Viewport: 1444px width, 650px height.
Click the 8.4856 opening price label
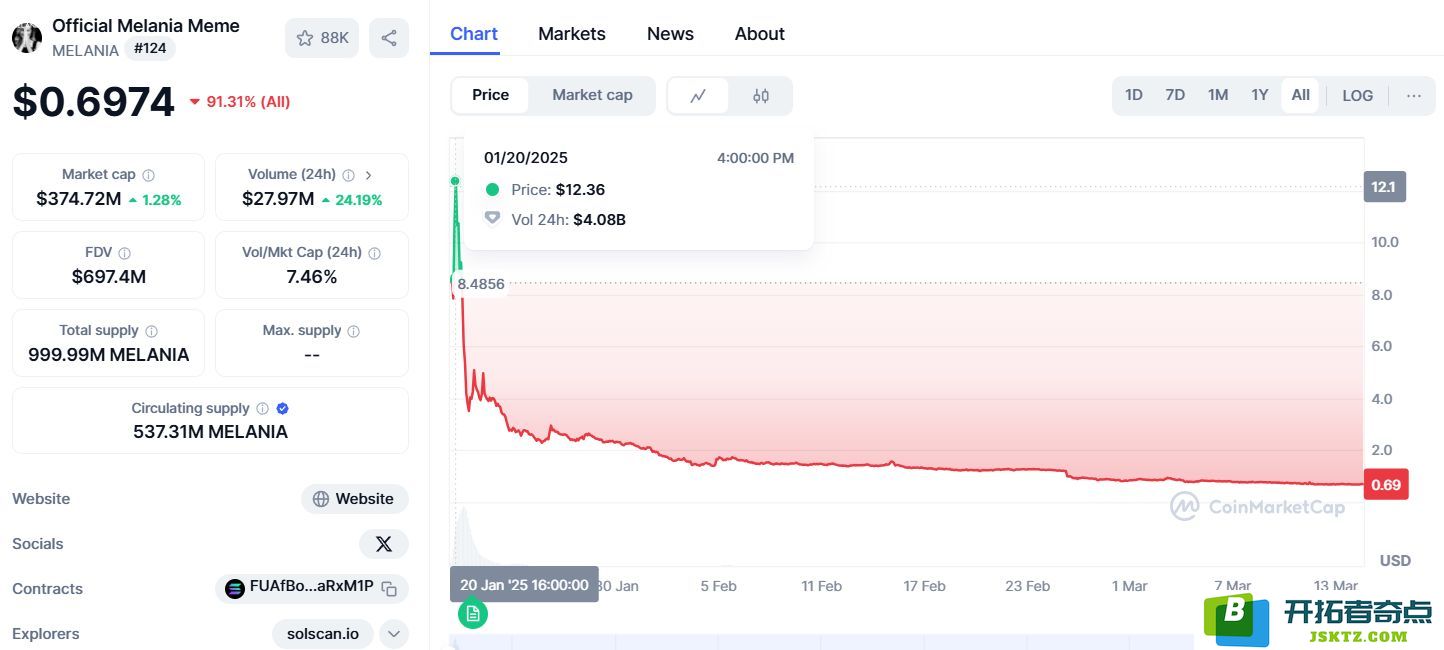[481, 284]
